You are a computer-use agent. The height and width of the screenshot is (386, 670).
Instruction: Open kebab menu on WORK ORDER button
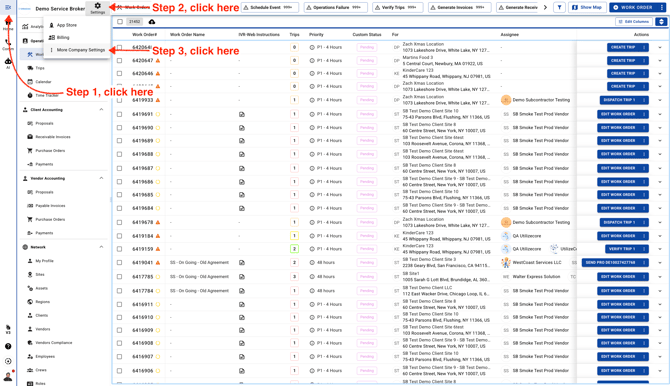tap(661, 7)
